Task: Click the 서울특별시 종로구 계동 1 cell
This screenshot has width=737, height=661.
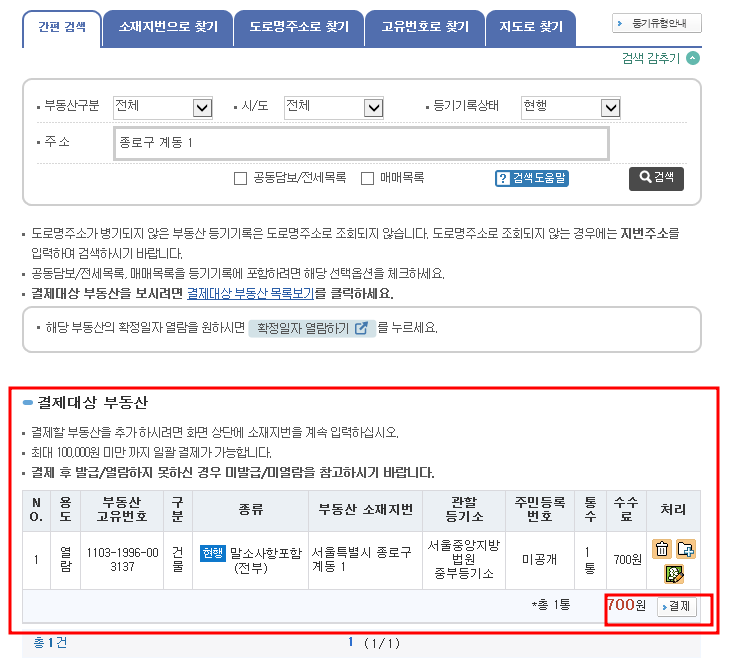Action: tap(365, 560)
